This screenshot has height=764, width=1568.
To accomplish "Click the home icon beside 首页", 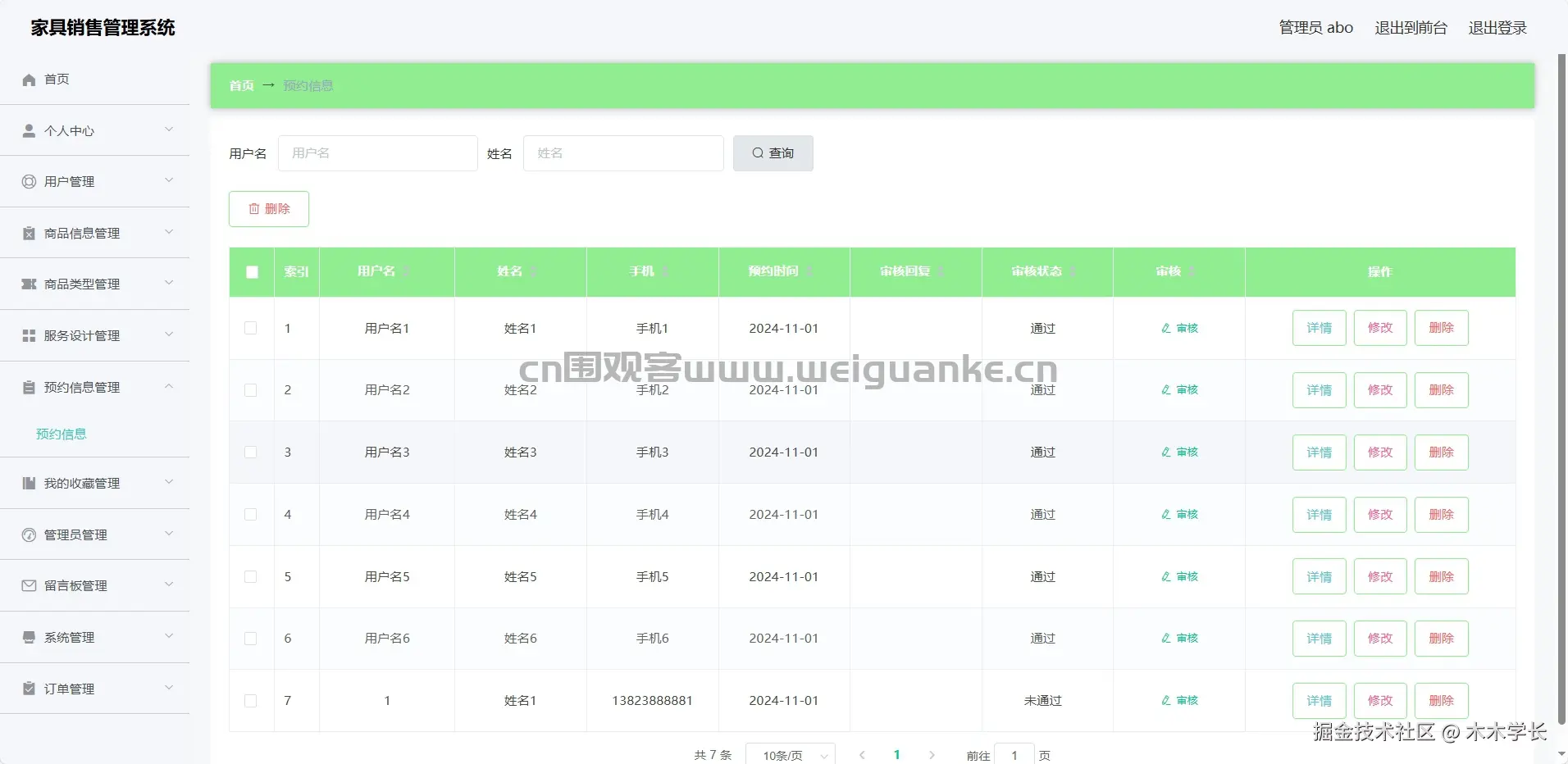I will coord(29,80).
